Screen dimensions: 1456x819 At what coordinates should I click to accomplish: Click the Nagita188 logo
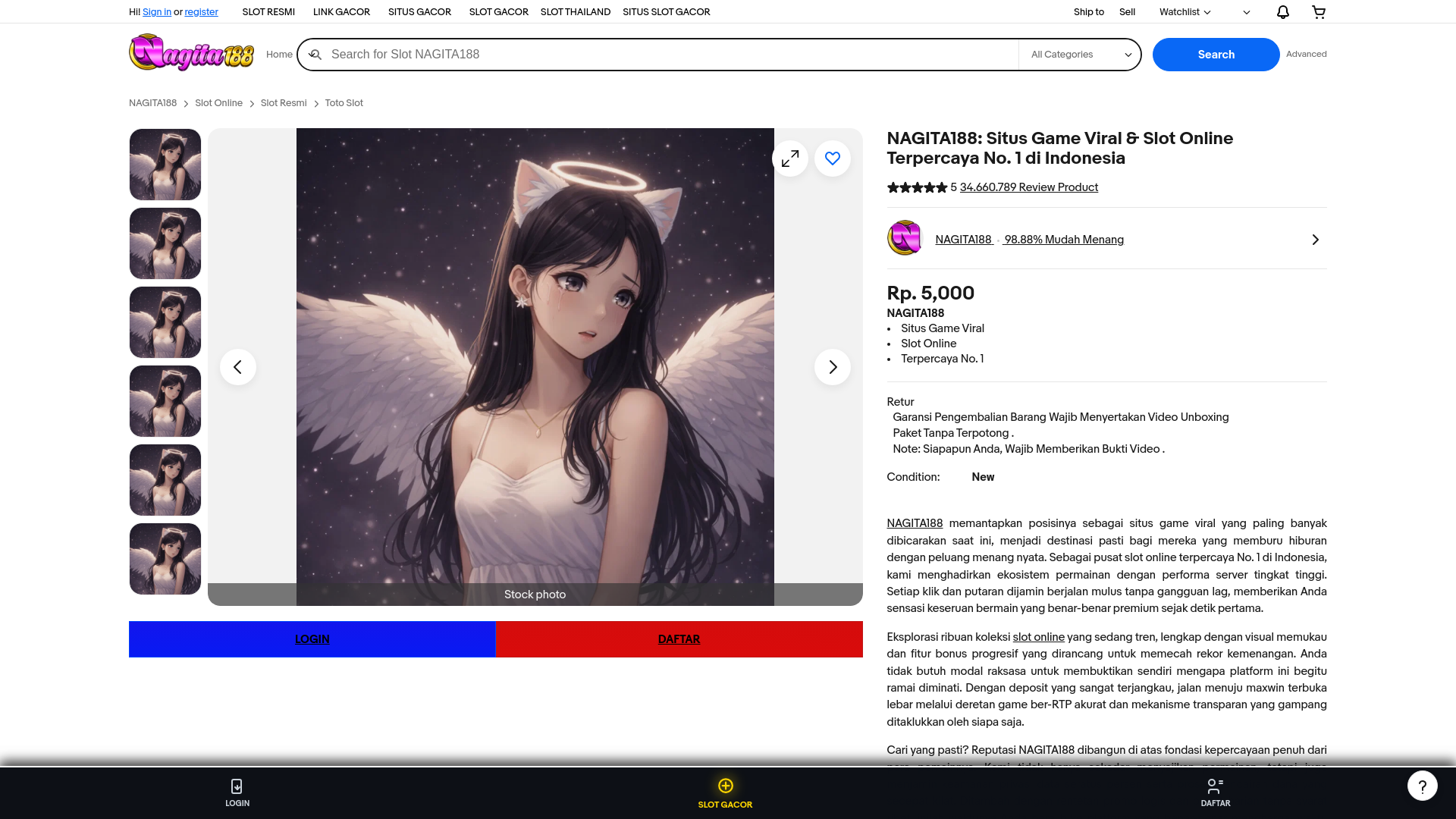coord(191,52)
